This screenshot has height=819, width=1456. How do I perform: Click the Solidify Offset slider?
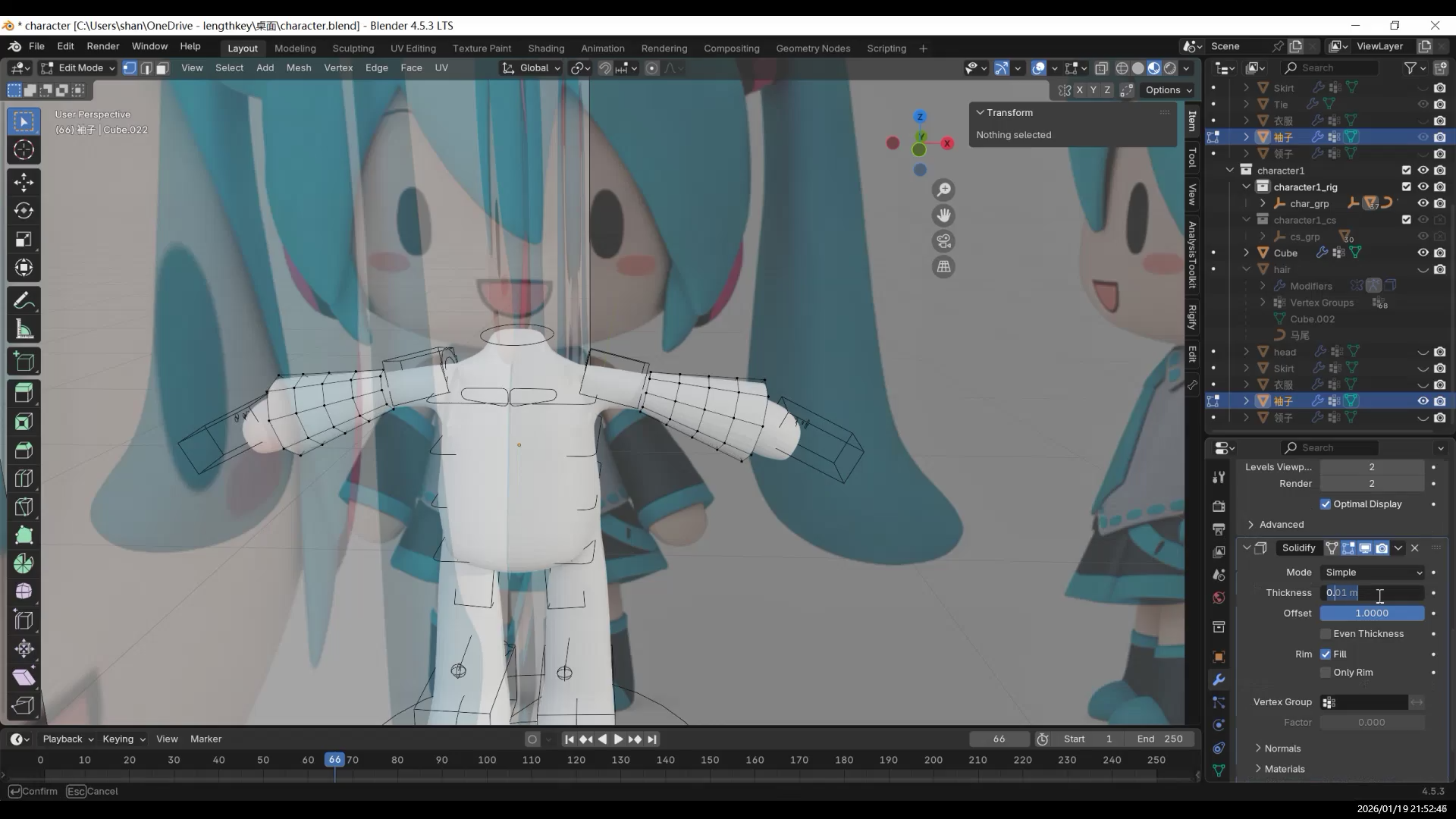point(1371,613)
